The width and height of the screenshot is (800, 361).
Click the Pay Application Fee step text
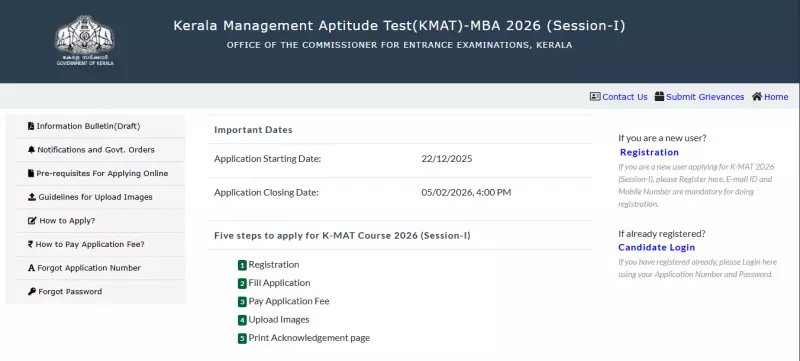(289, 301)
